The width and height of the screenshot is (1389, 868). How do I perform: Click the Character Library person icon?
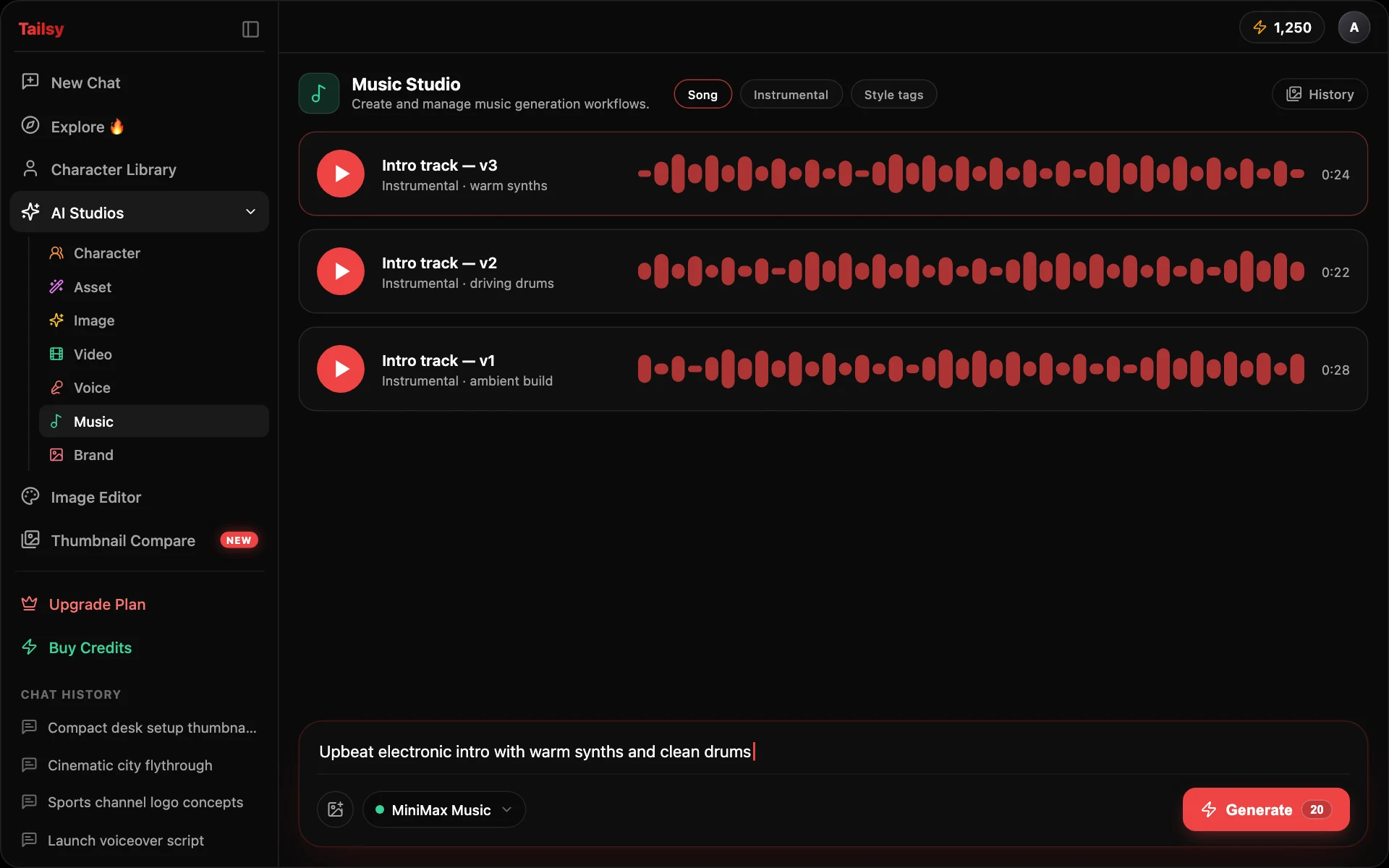30,169
